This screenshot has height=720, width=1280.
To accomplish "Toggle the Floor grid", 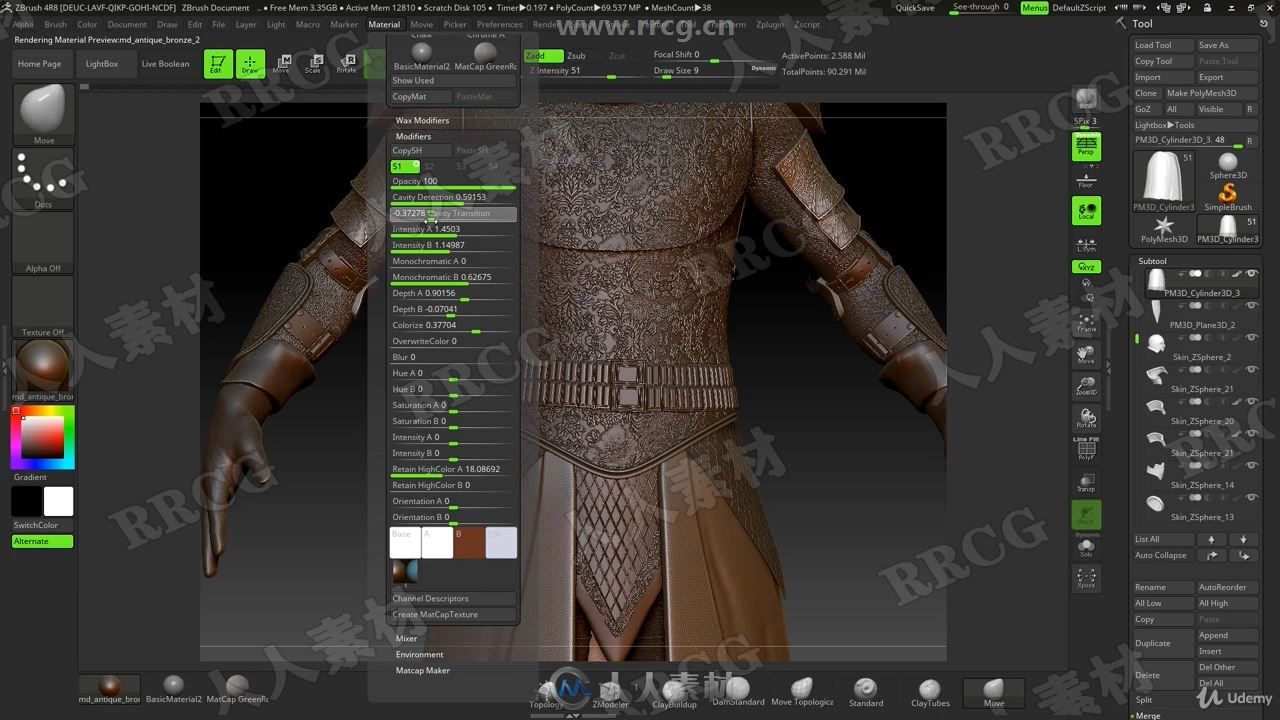I will coord(1086,178).
